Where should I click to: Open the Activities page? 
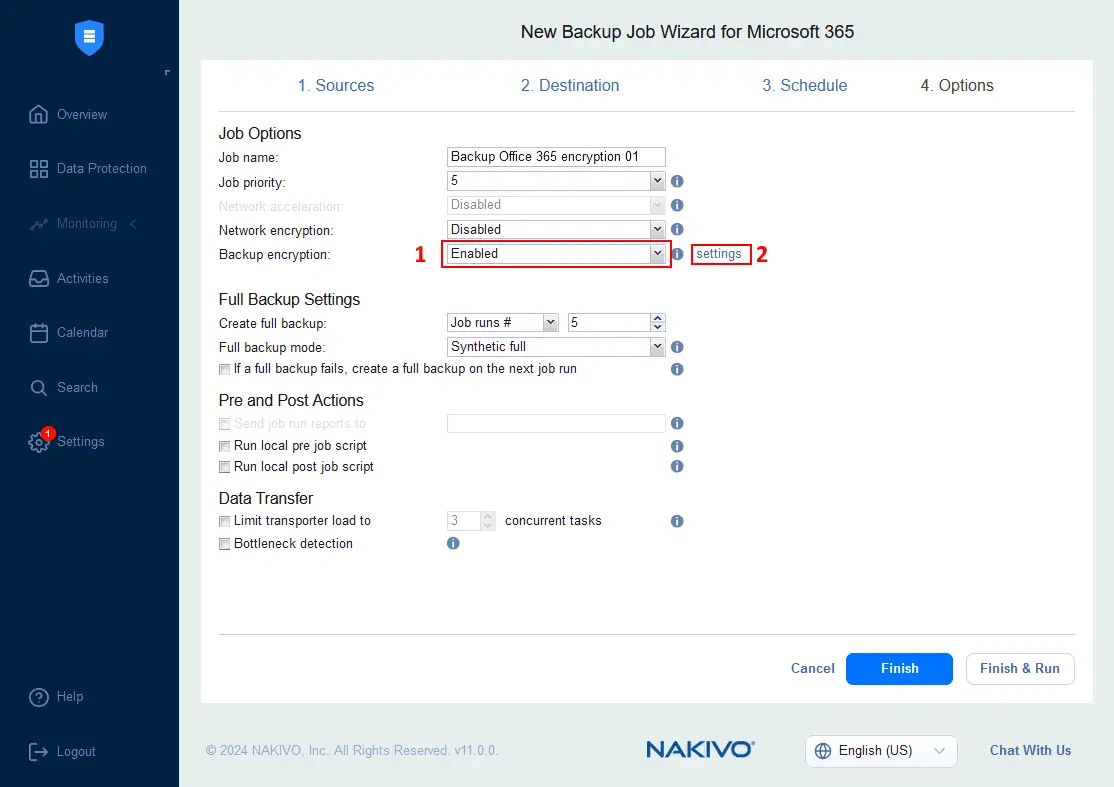[69, 278]
